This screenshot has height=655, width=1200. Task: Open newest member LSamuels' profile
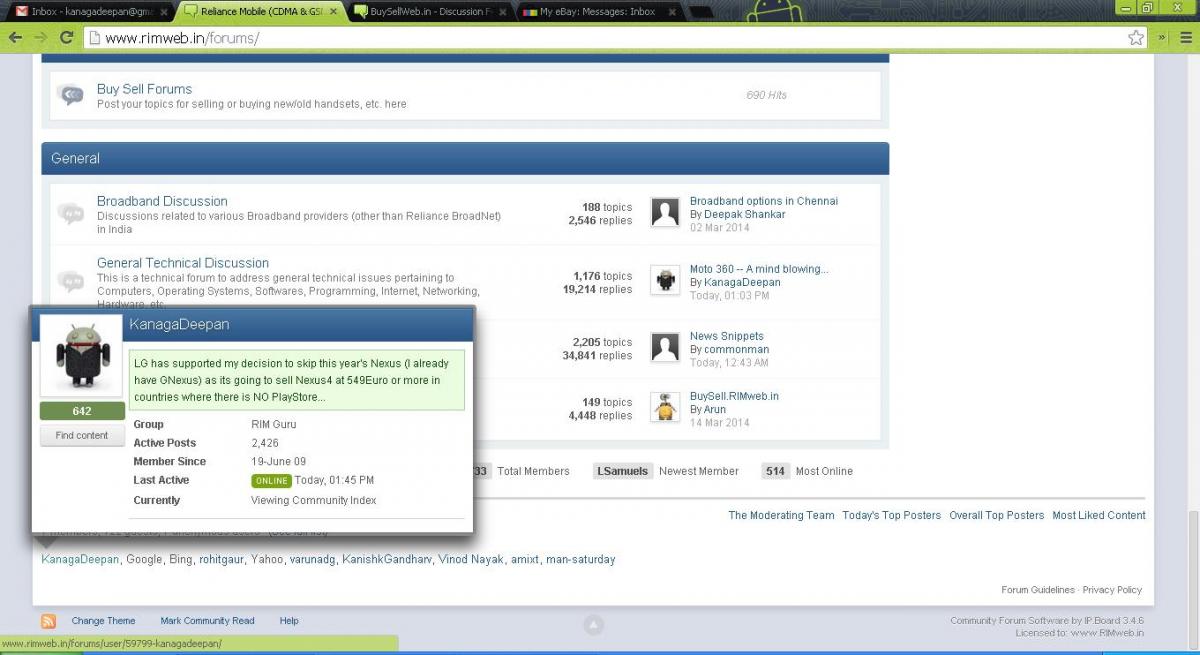(x=622, y=471)
